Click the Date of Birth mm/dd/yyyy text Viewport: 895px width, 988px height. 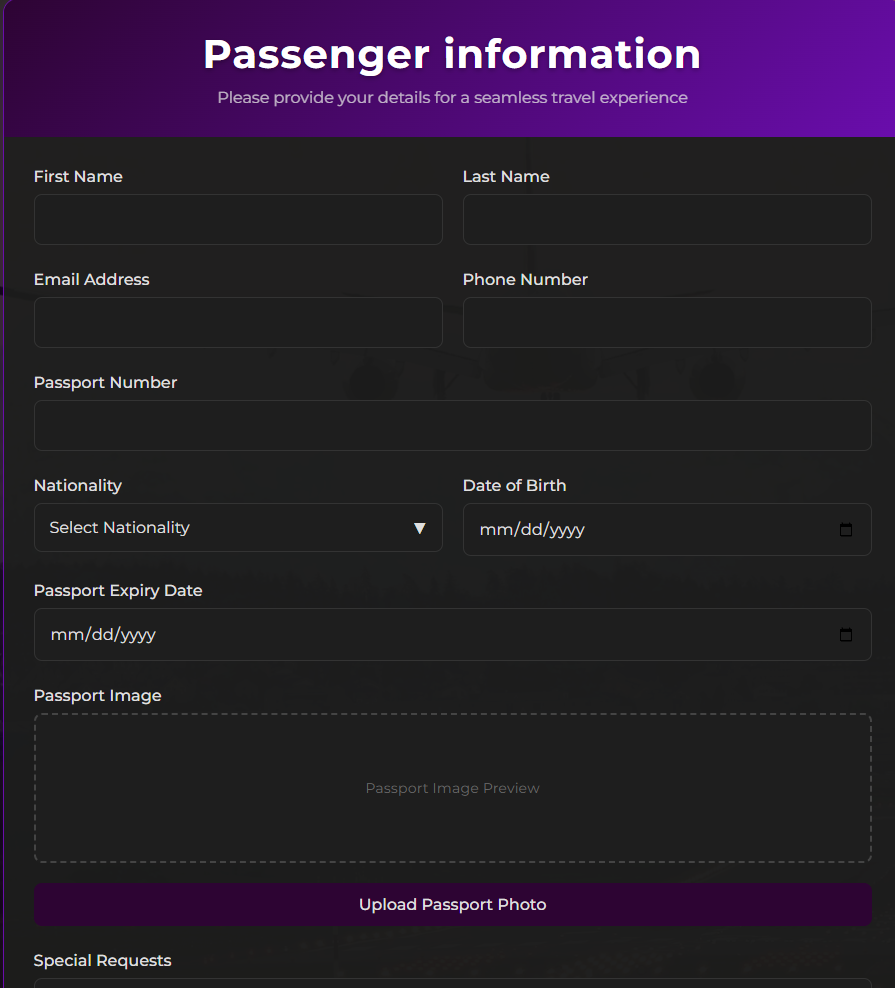(x=532, y=530)
